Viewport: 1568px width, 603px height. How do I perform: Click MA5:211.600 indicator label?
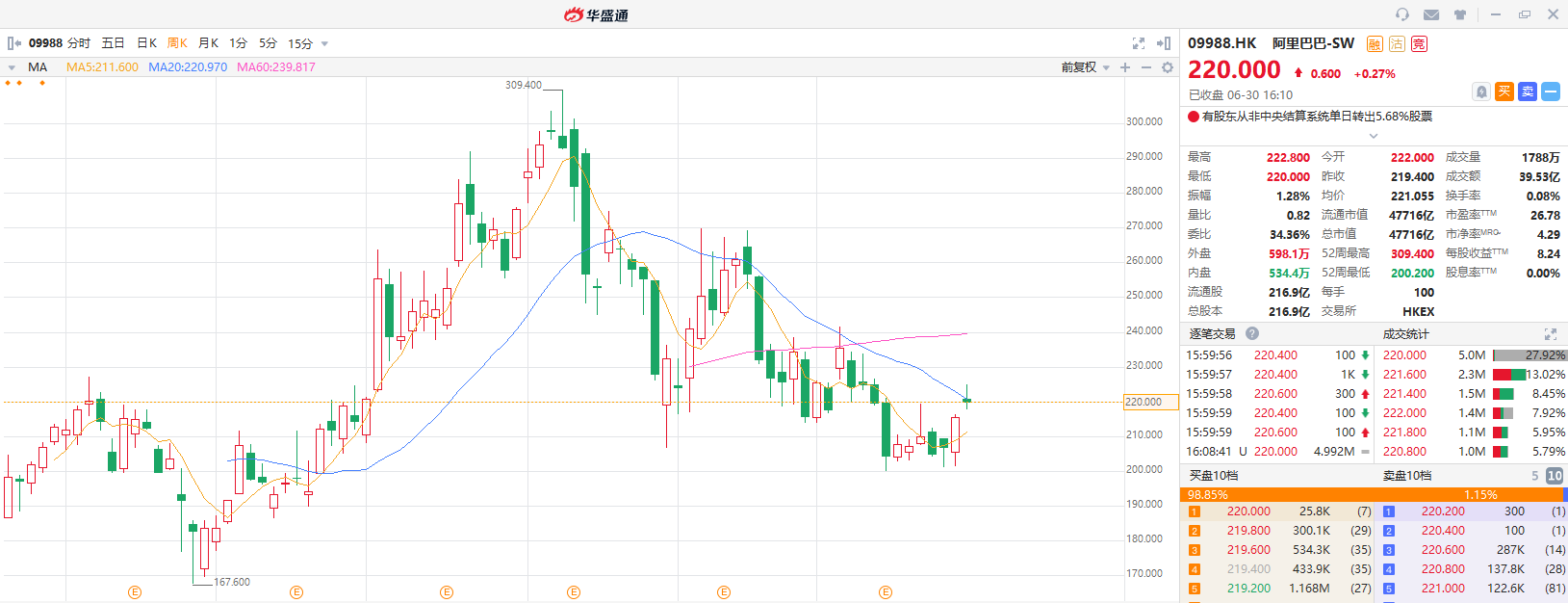[102, 67]
